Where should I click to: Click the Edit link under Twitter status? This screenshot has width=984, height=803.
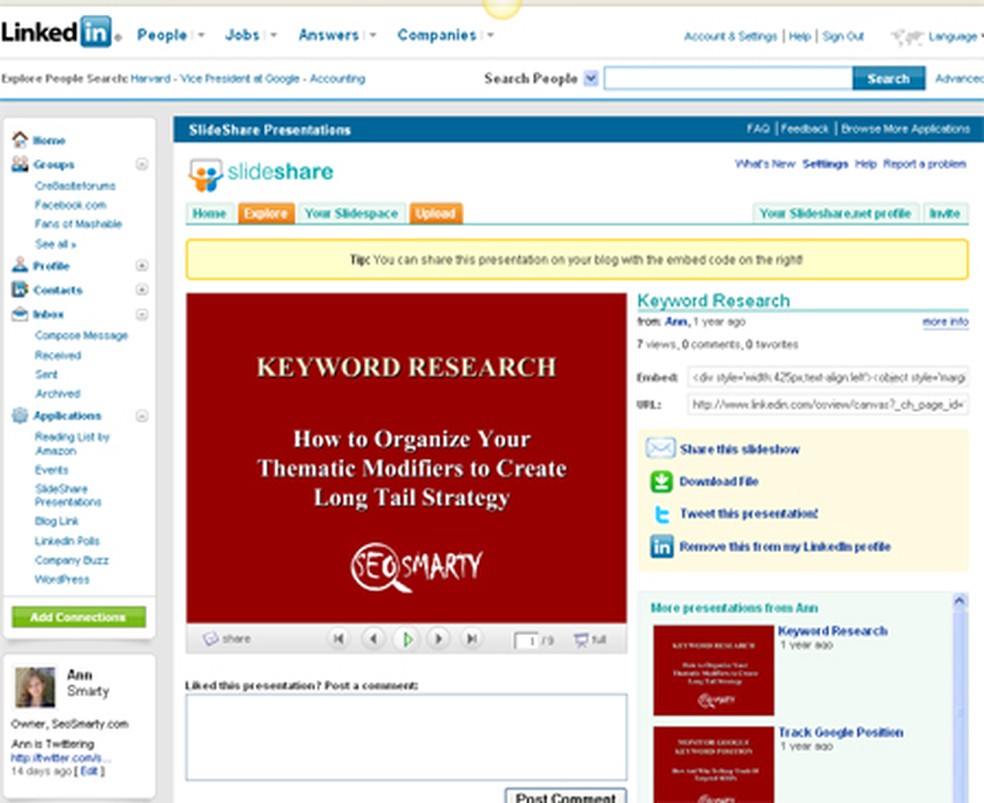88,770
